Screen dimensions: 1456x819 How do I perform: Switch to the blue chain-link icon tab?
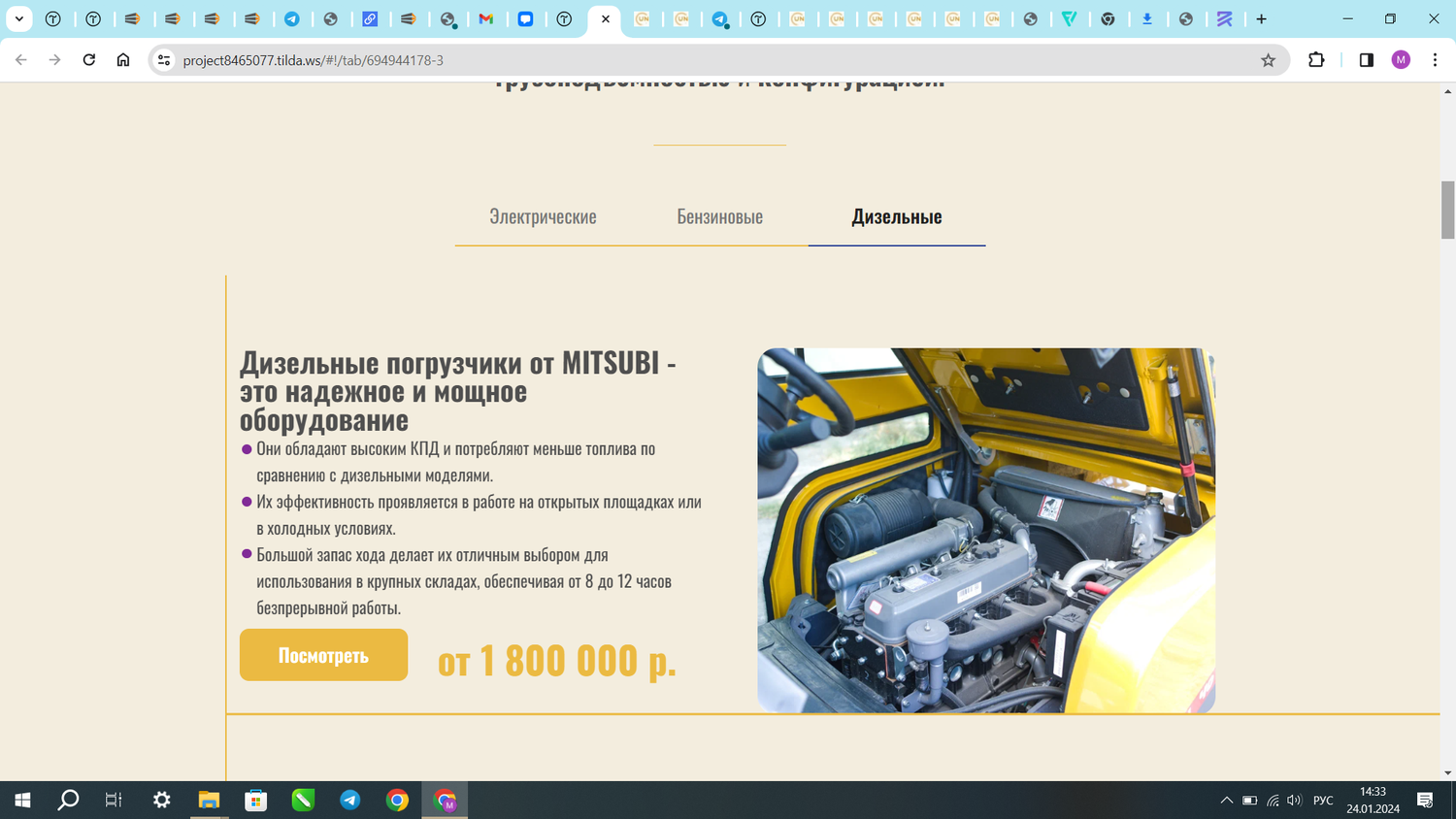click(x=370, y=18)
